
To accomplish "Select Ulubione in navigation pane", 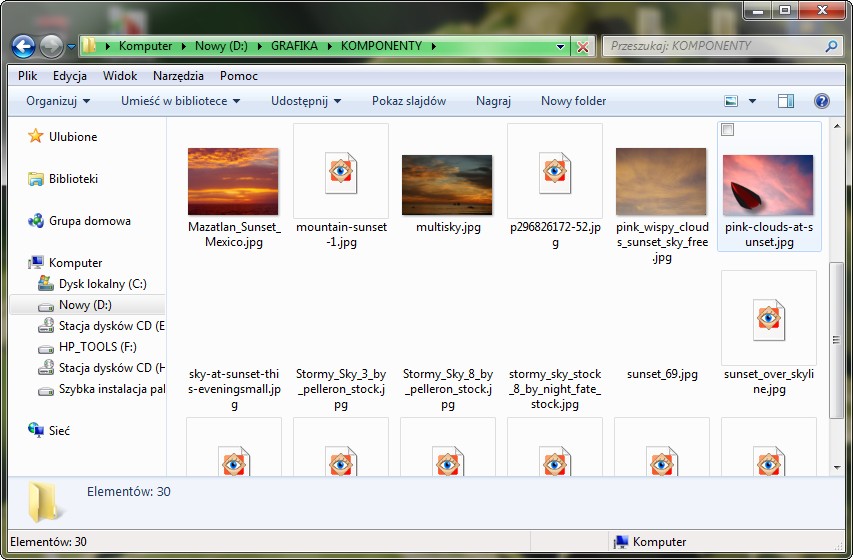I will pyautogui.click(x=73, y=137).
